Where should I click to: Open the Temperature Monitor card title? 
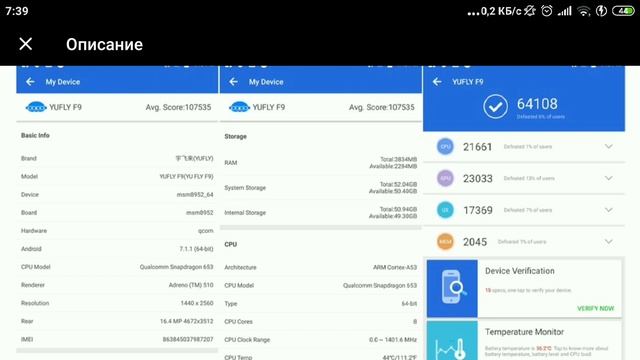[524, 332]
